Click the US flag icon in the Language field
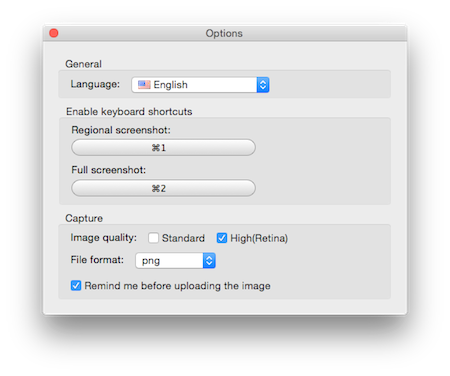The width and height of the screenshot is (450, 376). click(x=144, y=85)
